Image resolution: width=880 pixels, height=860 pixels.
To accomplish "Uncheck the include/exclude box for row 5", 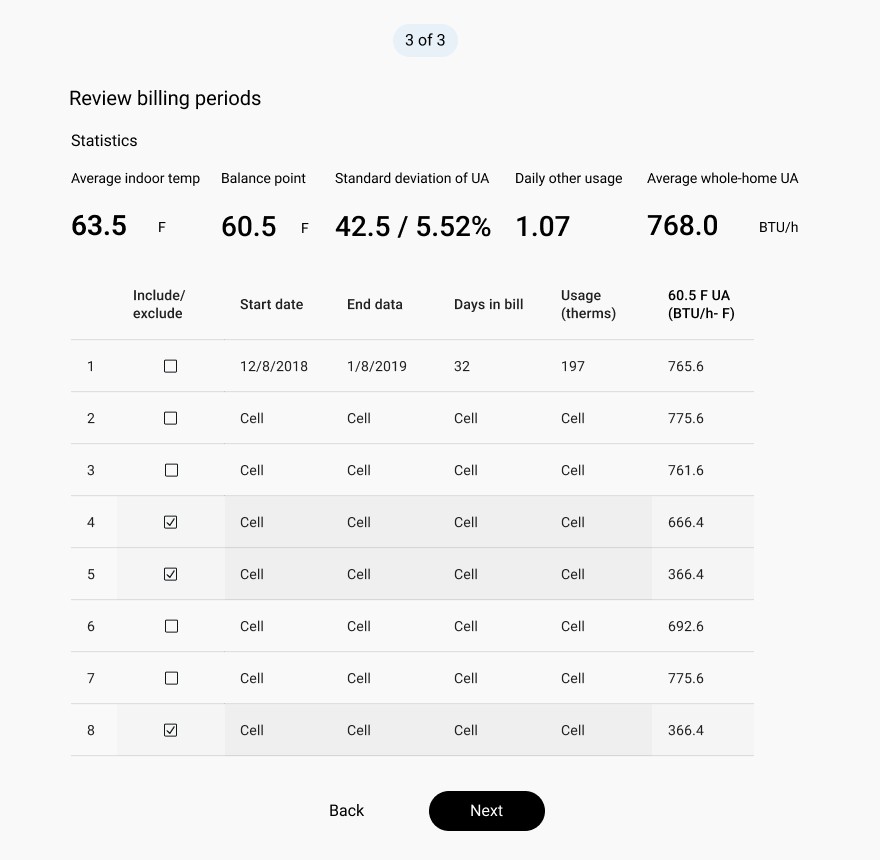I will (x=170, y=574).
